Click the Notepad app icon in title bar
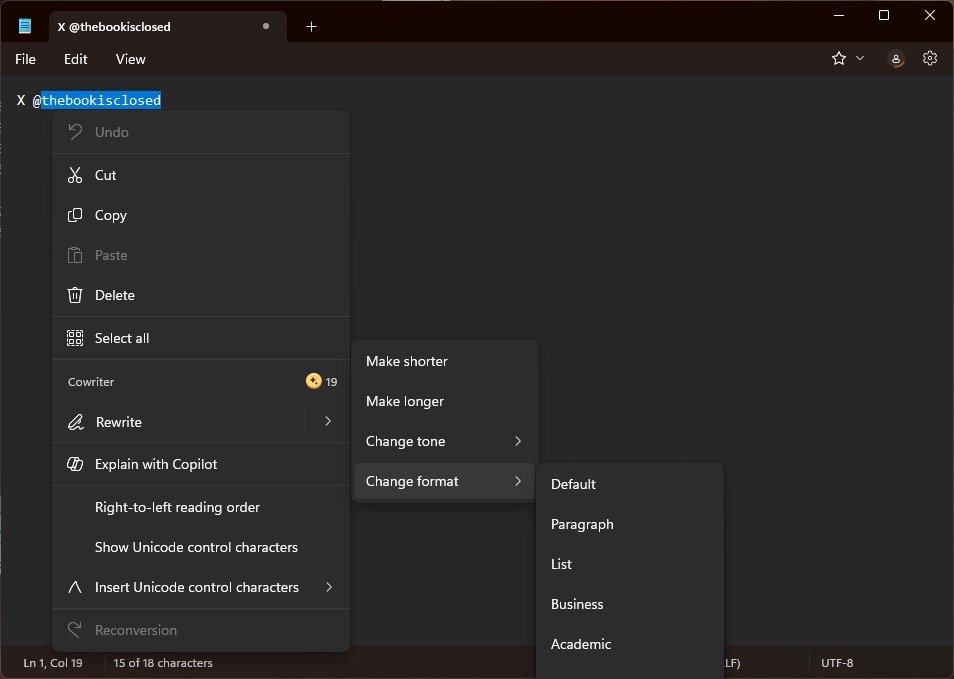The width and height of the screenshot is (954, 679). click(x=25, y=26)
